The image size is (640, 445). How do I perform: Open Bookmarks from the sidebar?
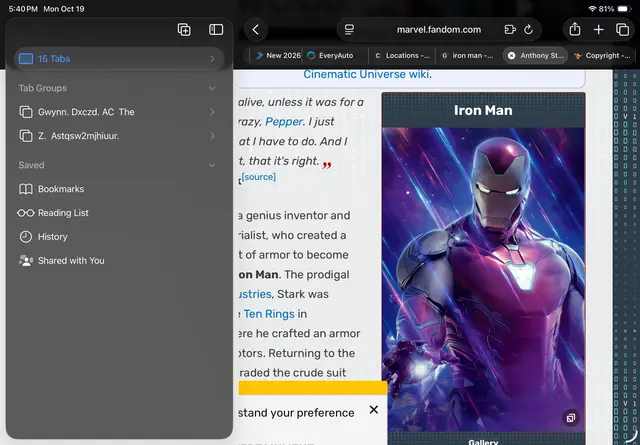click(x=118, y=189)
